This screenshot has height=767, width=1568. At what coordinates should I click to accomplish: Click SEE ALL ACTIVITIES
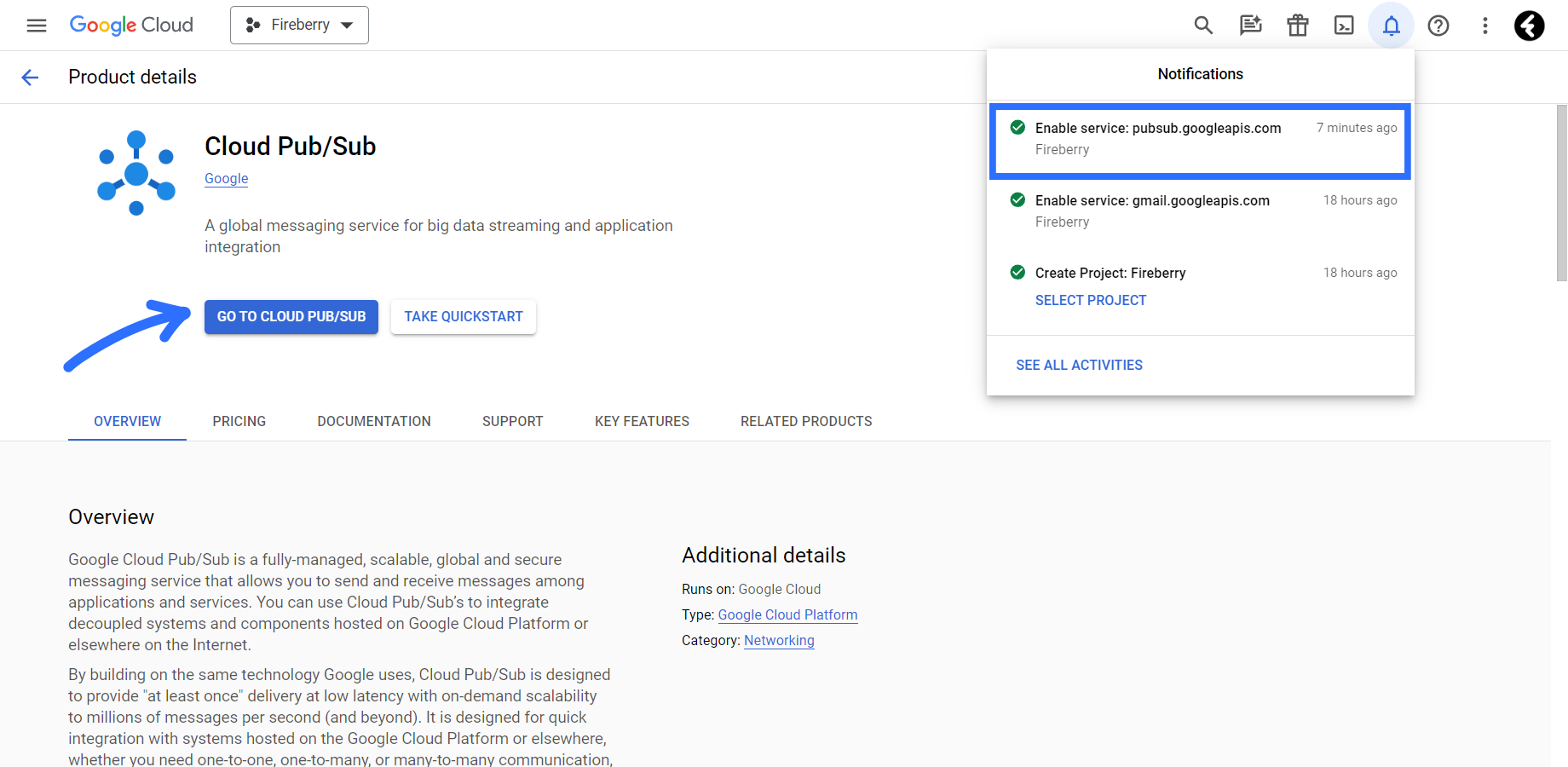(1079, 365)
